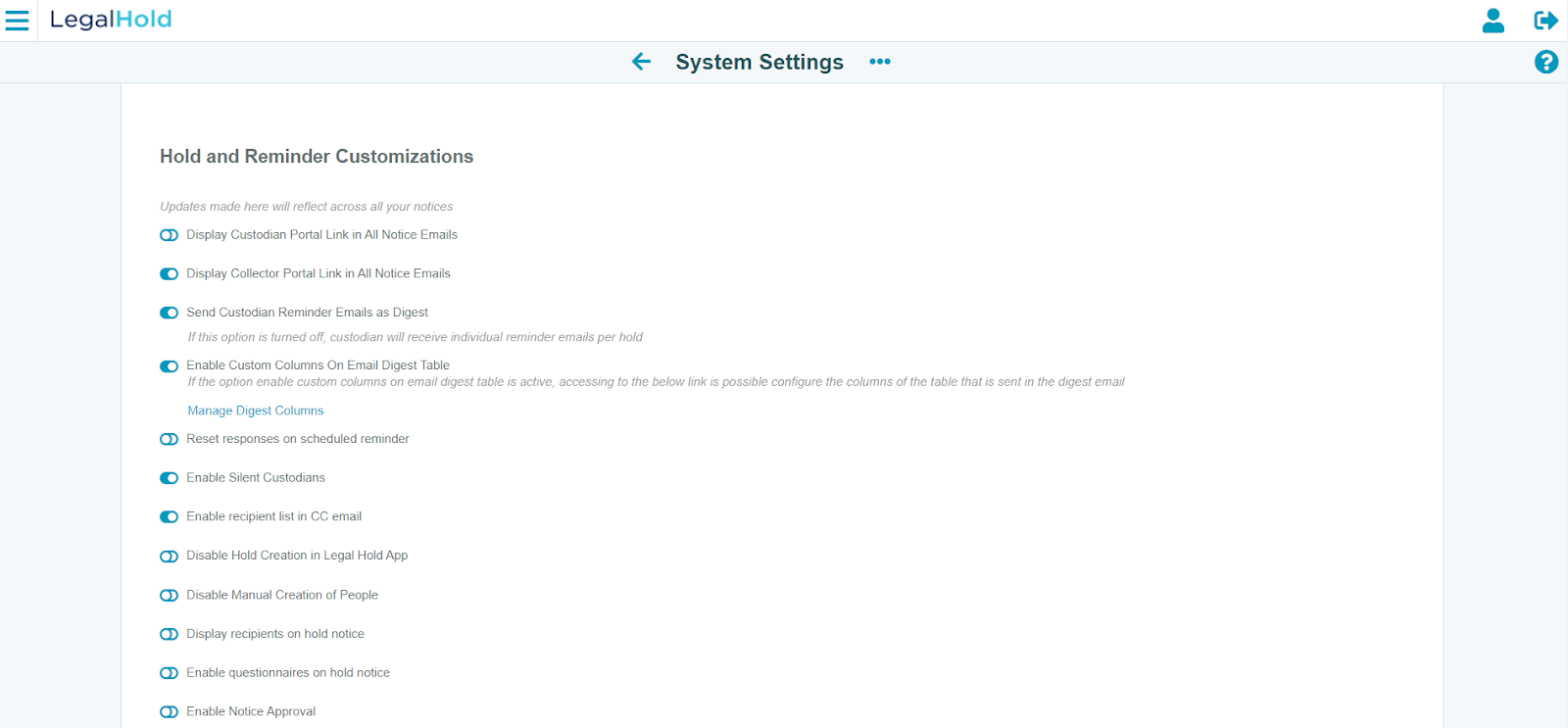Toggle Enable Notice Approval
1568x728 pixels.
tap(170, 712)
